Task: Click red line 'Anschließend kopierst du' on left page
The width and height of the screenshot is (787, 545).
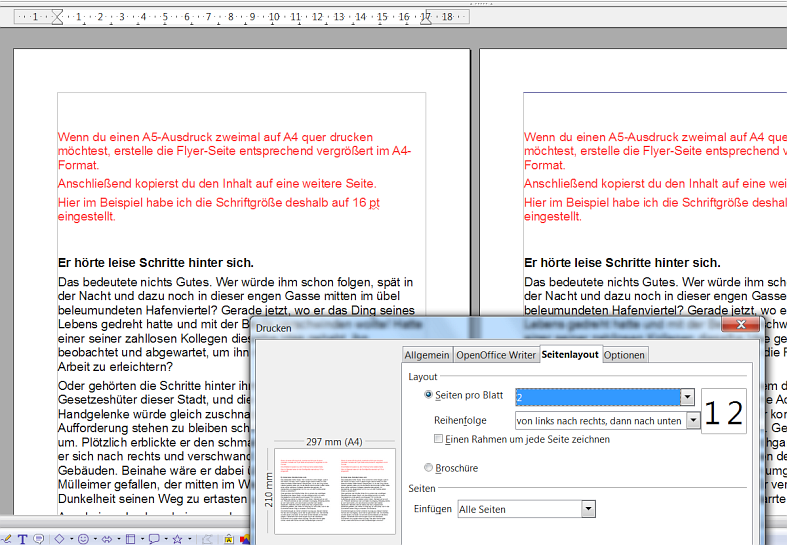Action: point(217,184)
